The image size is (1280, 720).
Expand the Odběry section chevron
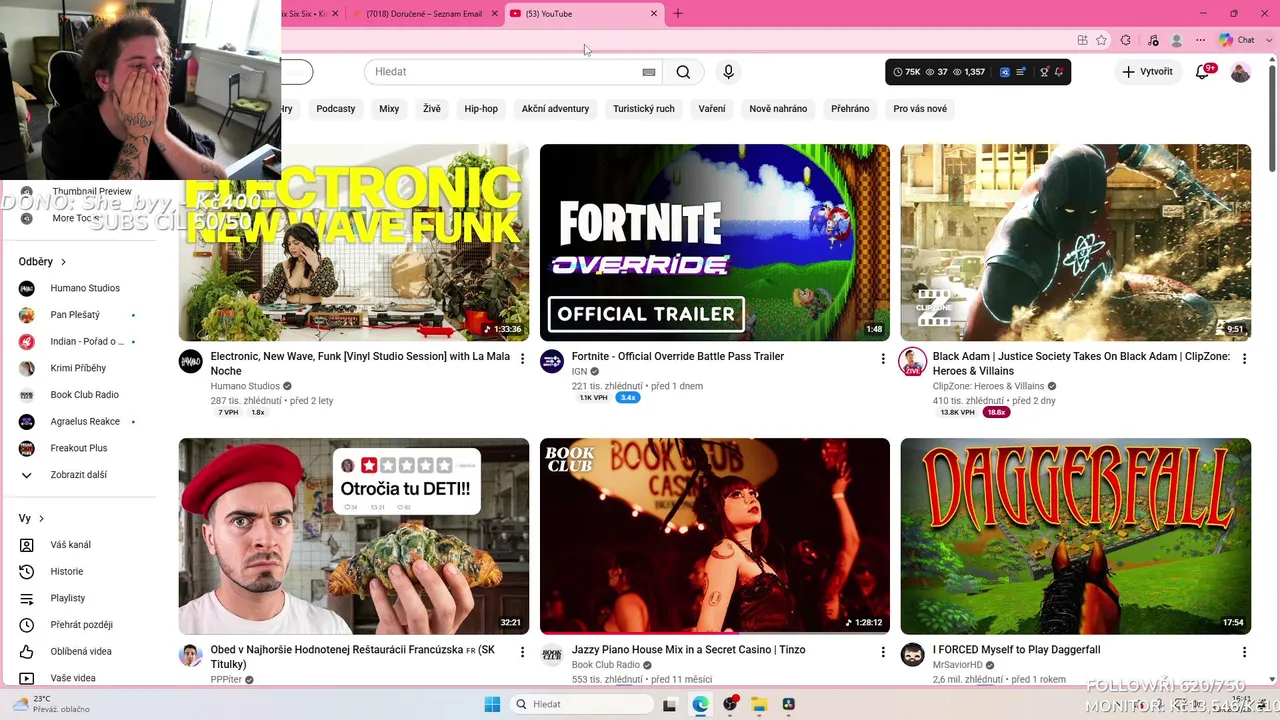(63, 262)
